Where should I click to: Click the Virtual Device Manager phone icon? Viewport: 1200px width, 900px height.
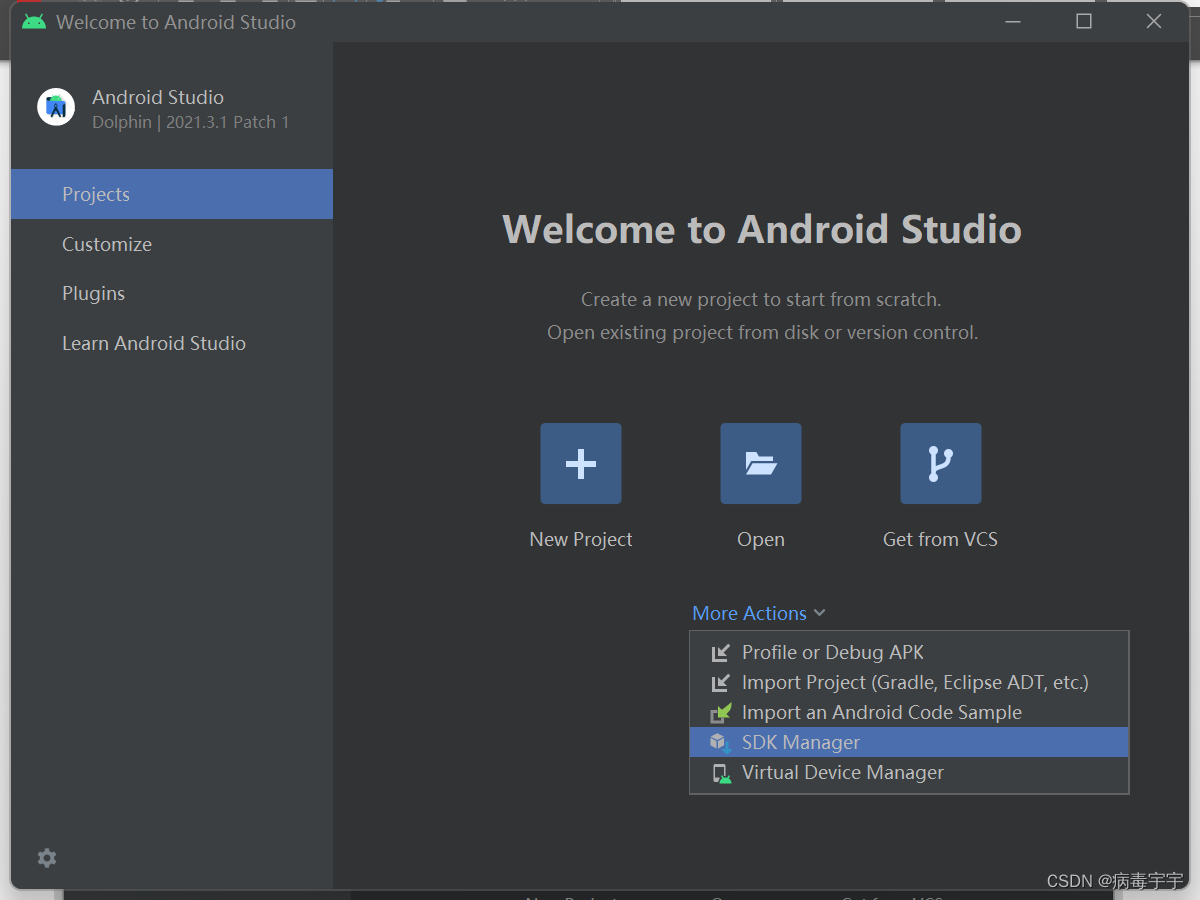coord(720,773)
